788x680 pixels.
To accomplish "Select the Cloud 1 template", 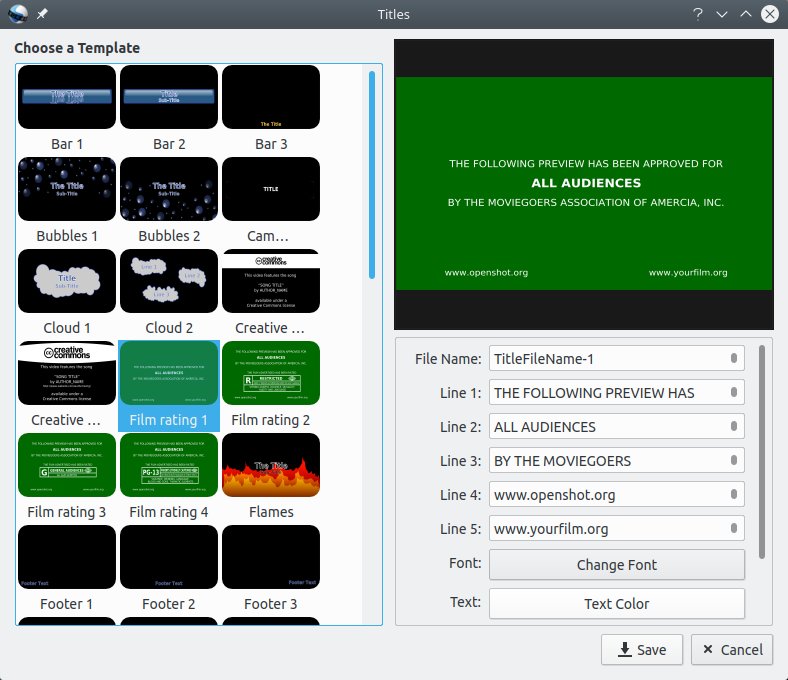I will [x=67, y=281].
